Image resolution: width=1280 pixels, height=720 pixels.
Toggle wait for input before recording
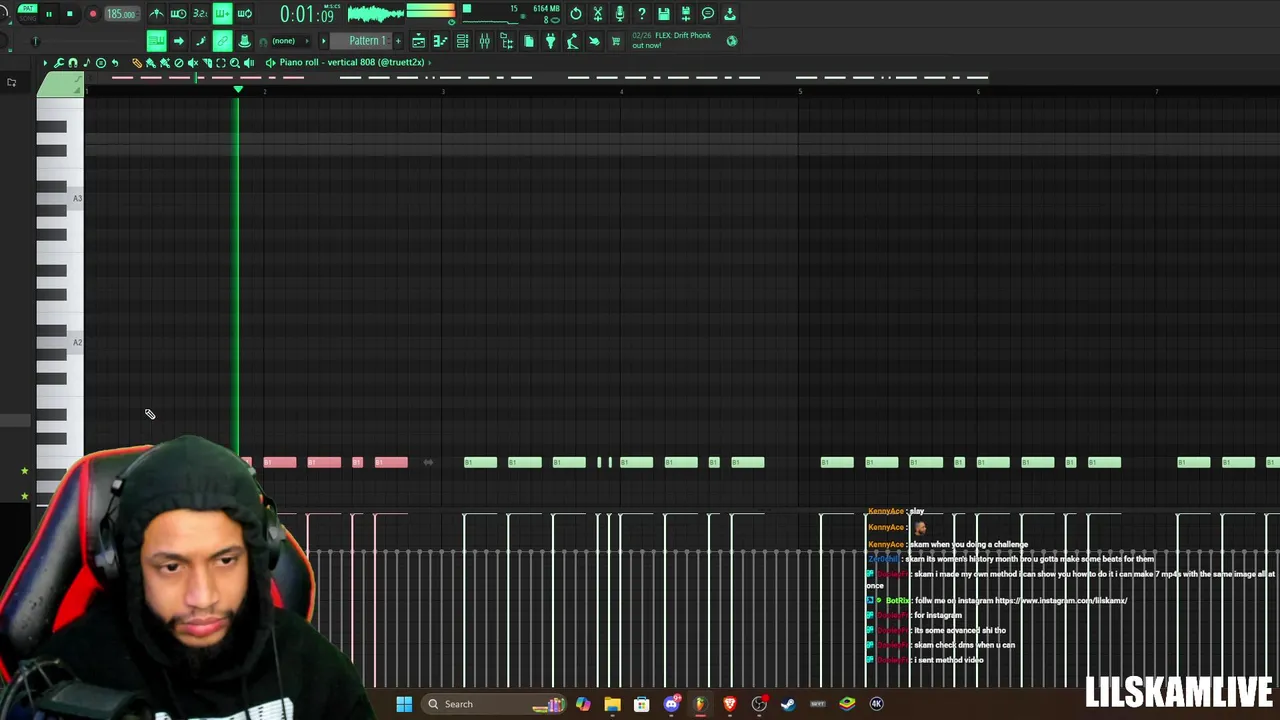(x=178, y=14)
